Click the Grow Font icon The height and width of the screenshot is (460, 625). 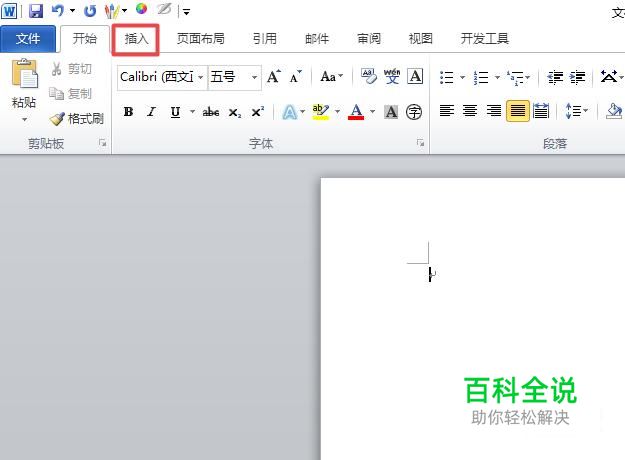[274, 76]
